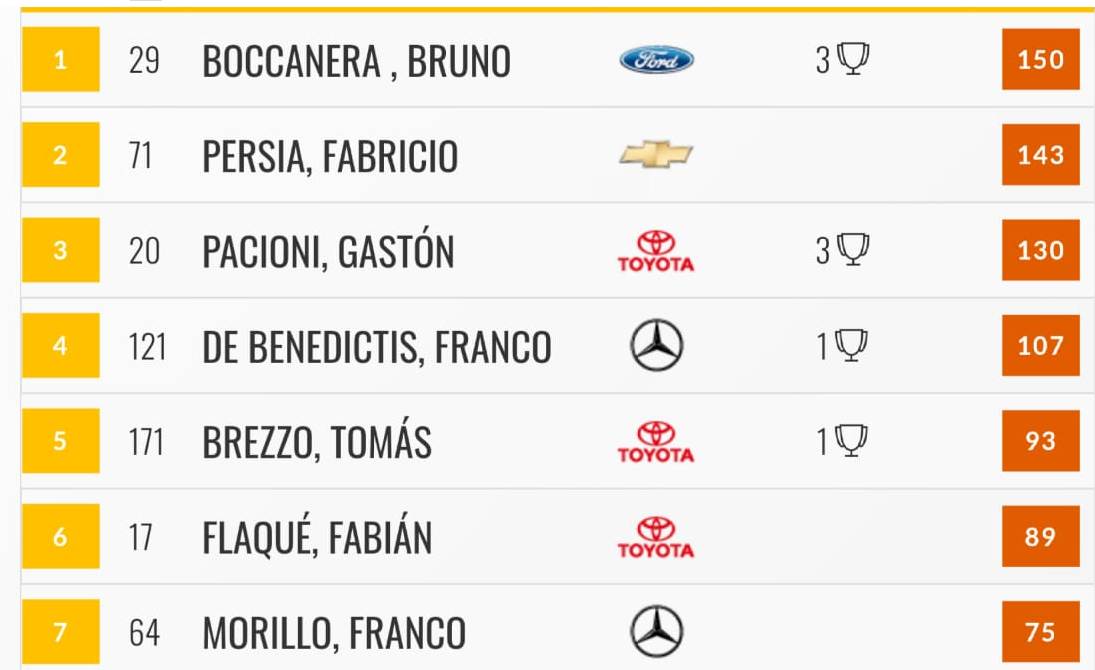Open DE BENEDICTIS, FRANCO profile
This screenshot has width=1095, height=670.
[376, 347]
